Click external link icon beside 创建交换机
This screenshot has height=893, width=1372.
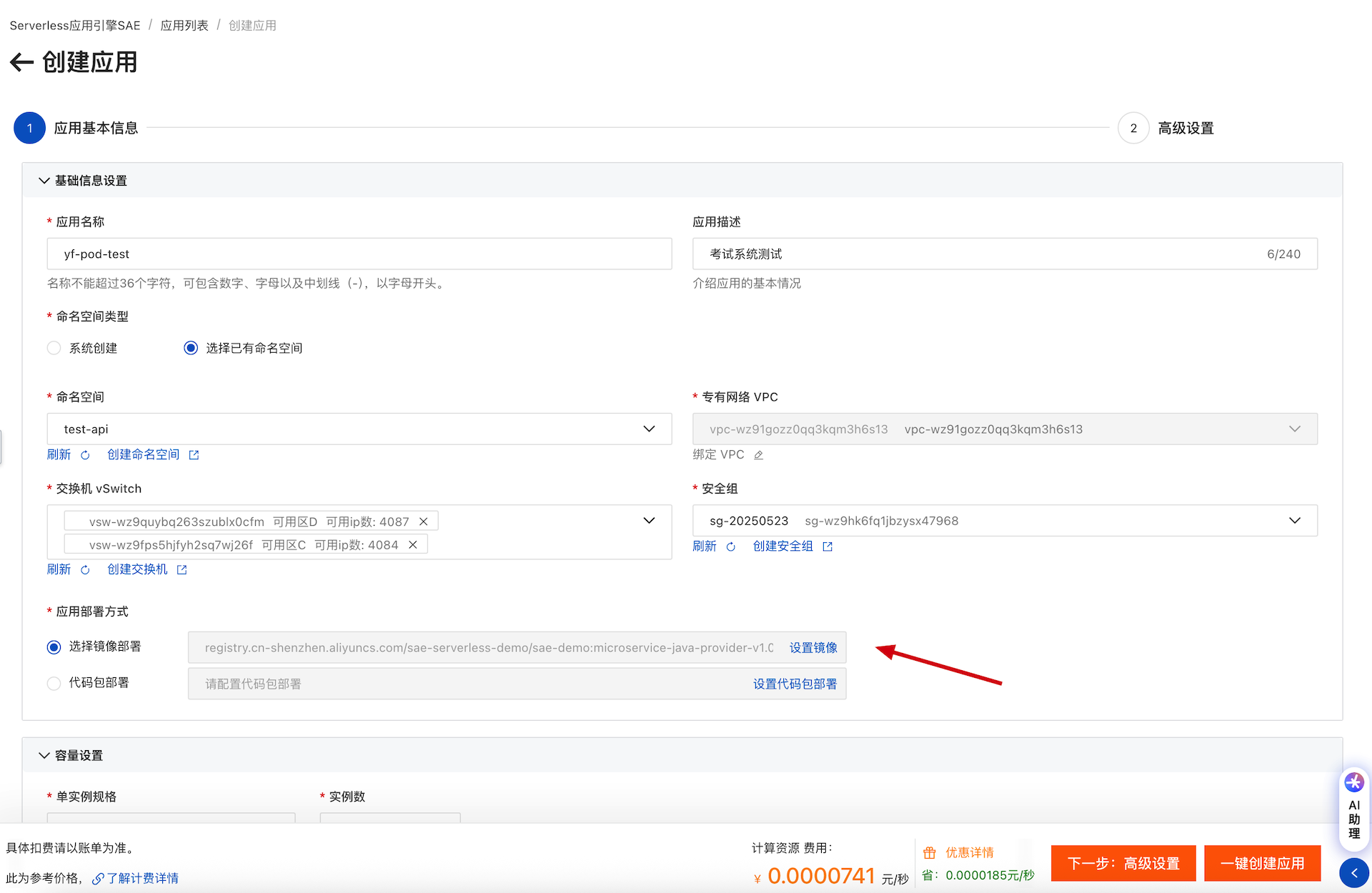(182, 569)
